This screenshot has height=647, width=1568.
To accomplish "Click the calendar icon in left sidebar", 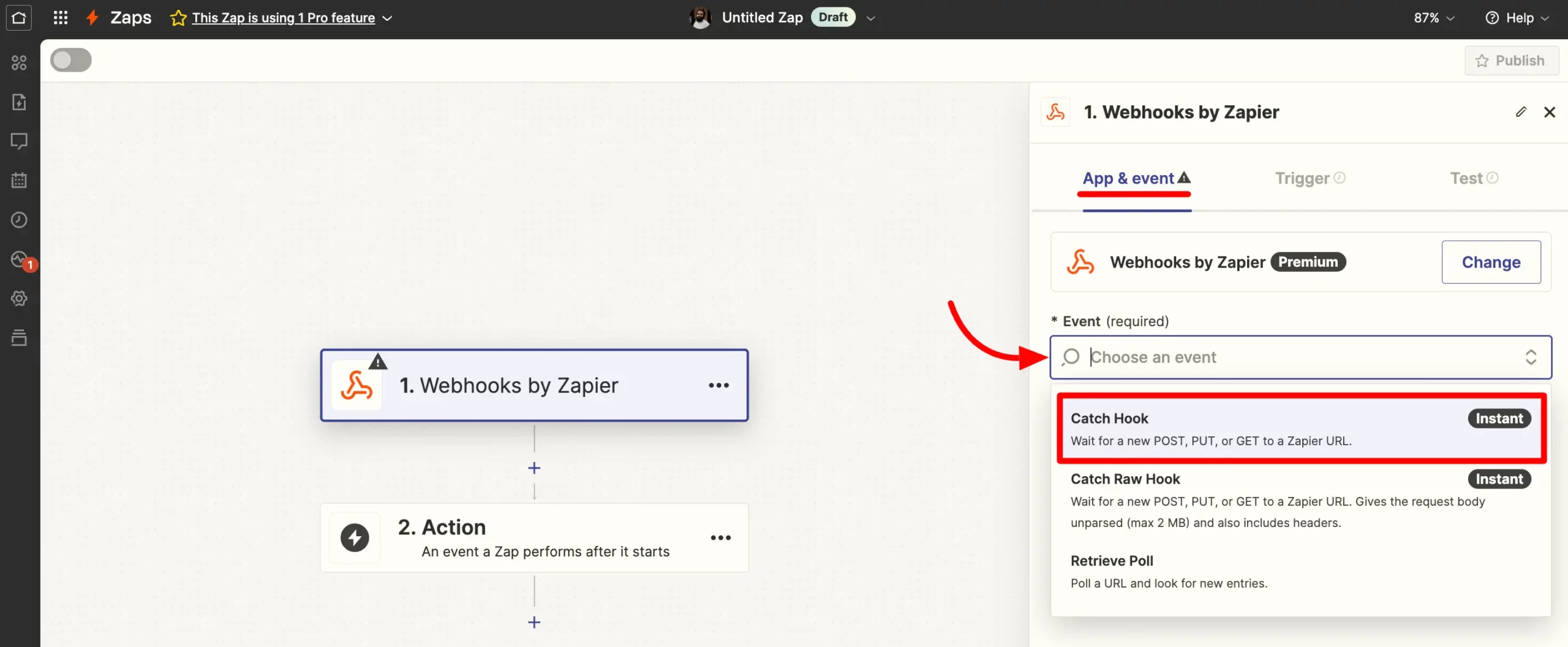I will click(x=19, y=181).
